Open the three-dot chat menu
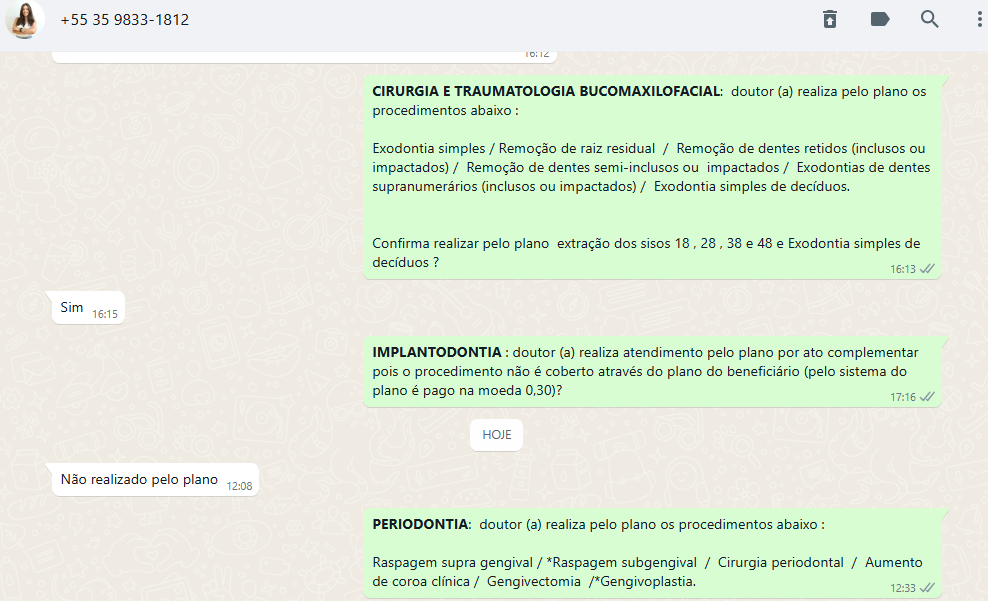Image resolution: width=988 pixels, height=601 pixels. click(978, 20)
